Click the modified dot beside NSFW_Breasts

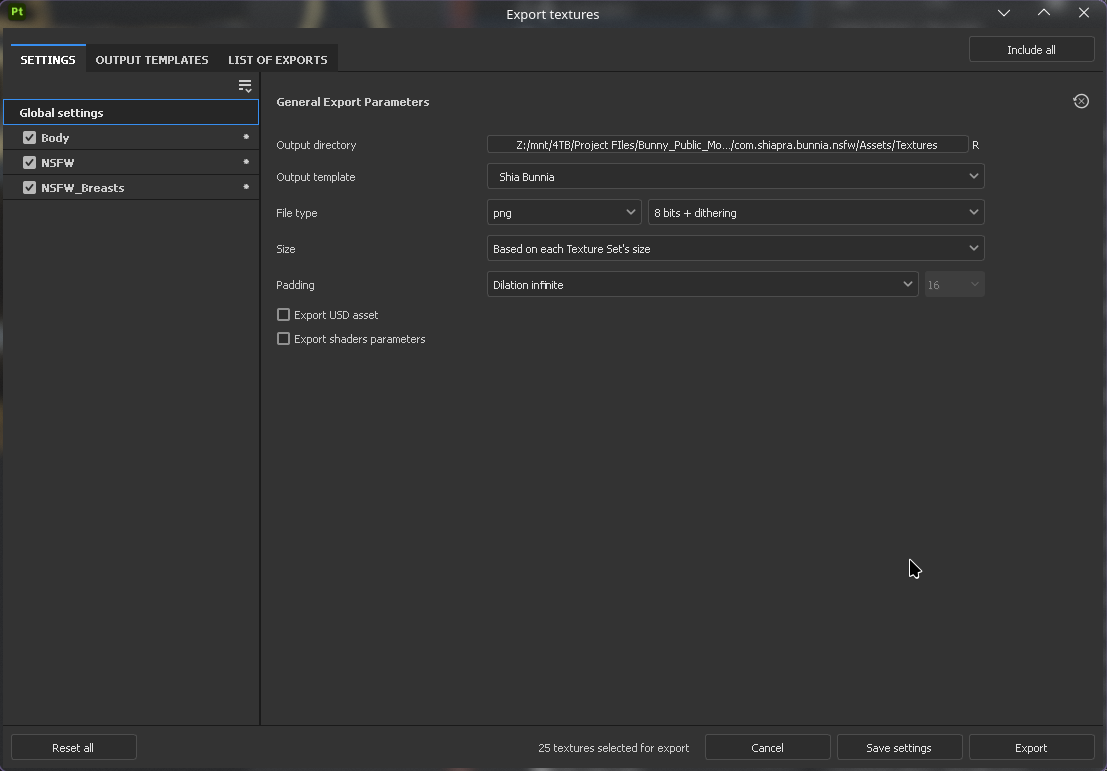pos(246,187)
